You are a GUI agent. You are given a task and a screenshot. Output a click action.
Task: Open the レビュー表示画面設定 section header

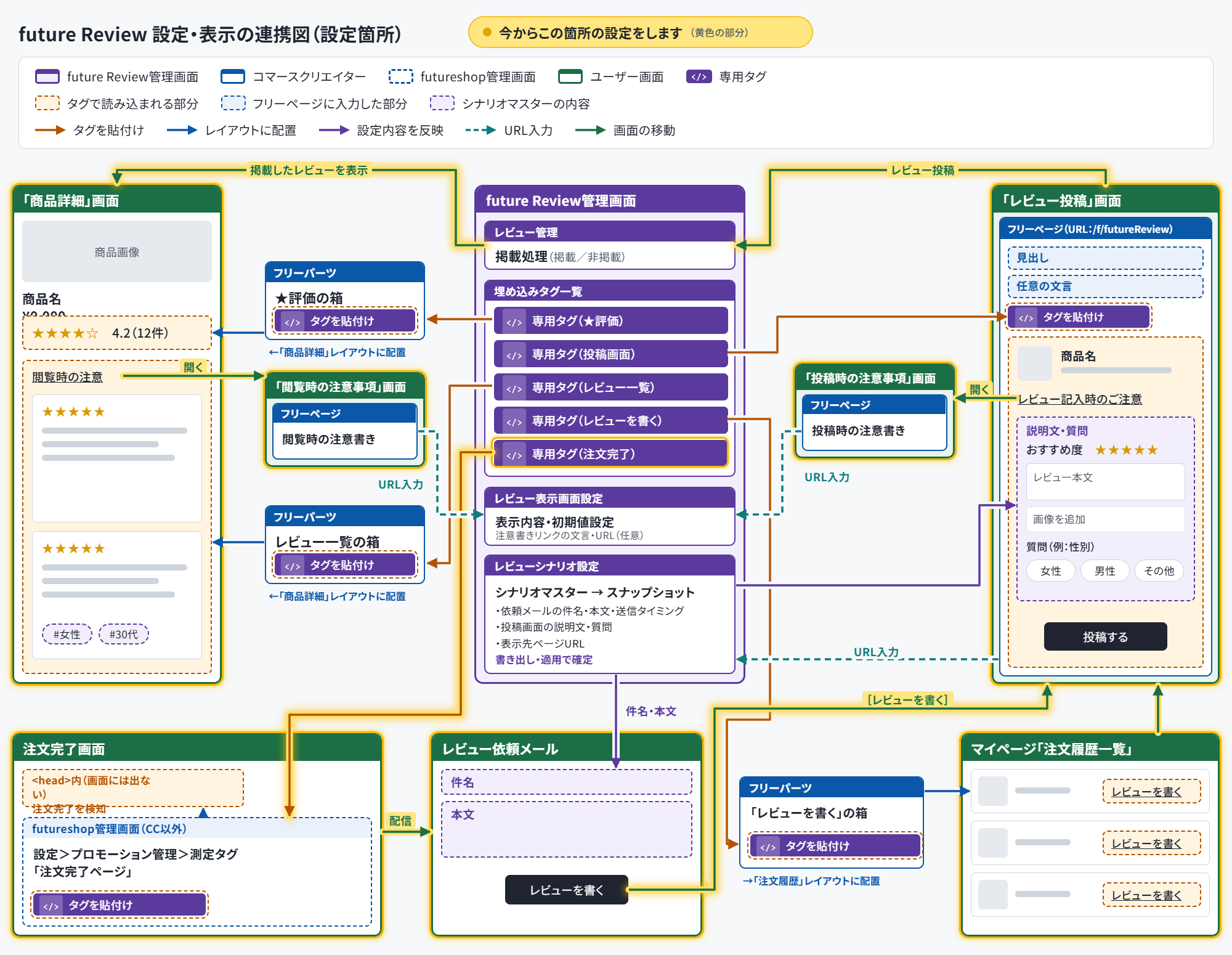610,498
